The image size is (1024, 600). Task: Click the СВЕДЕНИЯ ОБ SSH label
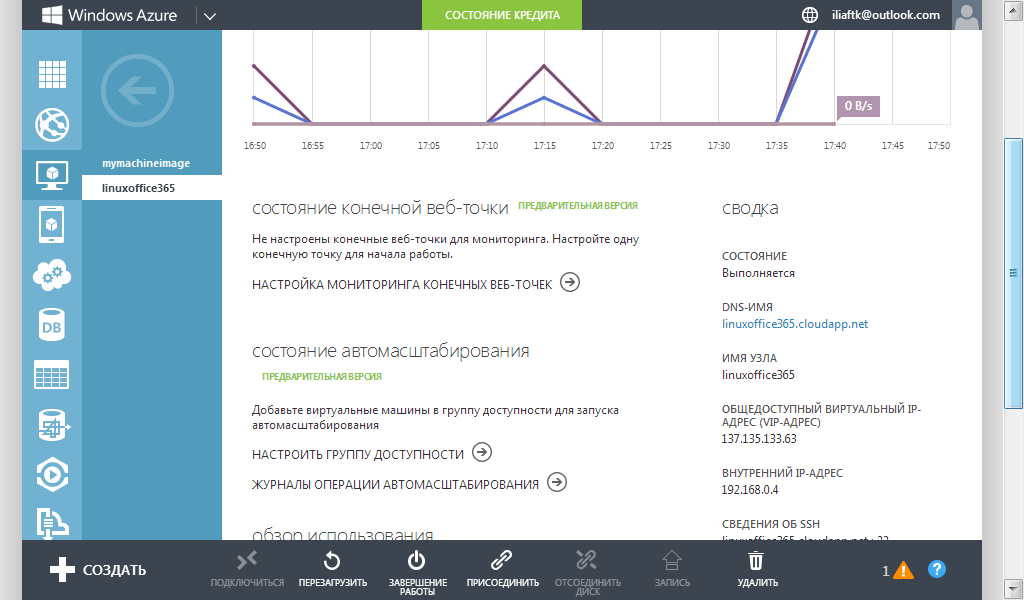(771, 524)
